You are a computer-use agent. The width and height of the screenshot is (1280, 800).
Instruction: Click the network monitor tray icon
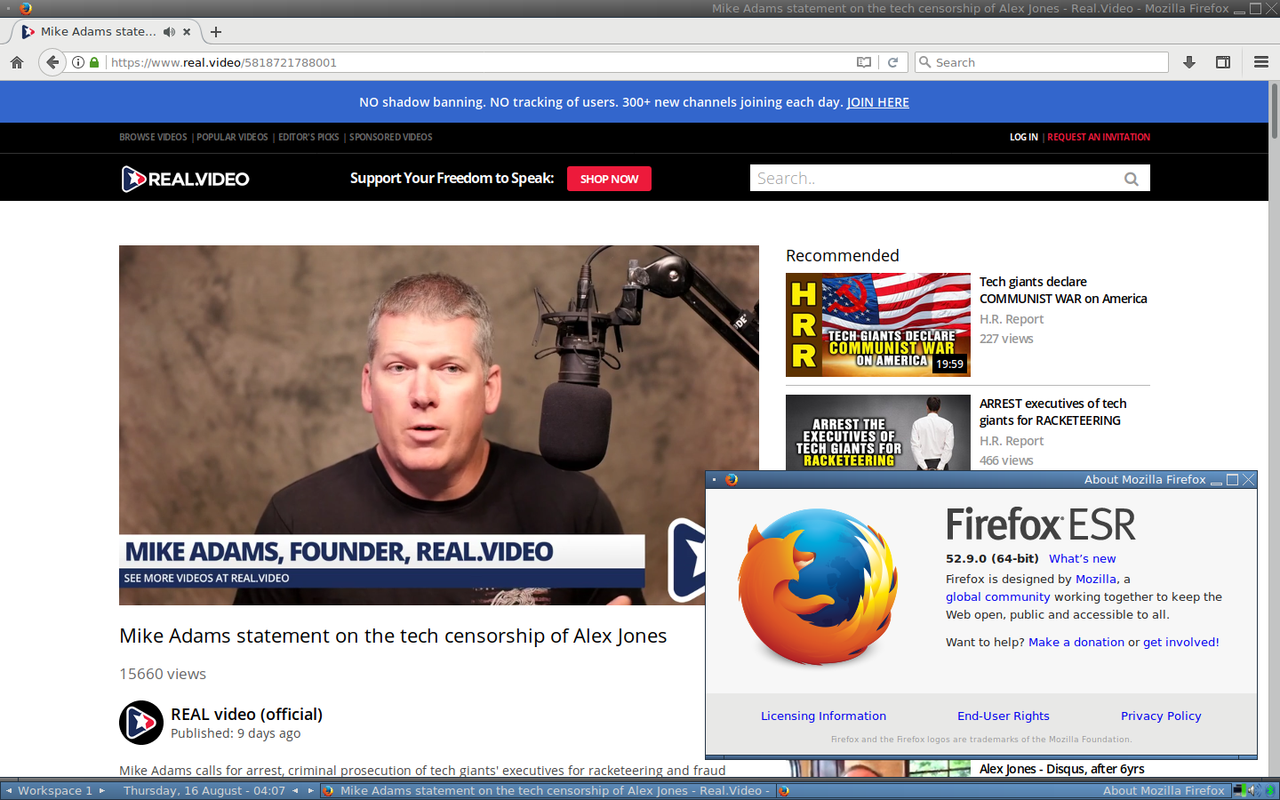coord(1238,791)
